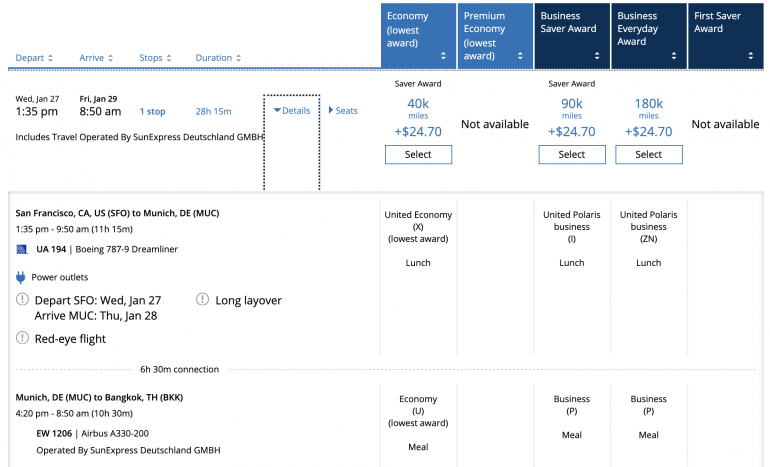The image size is (770, 467).
Task: Select the 180k miles Business Everyday fare
Action: click(649, 155)
